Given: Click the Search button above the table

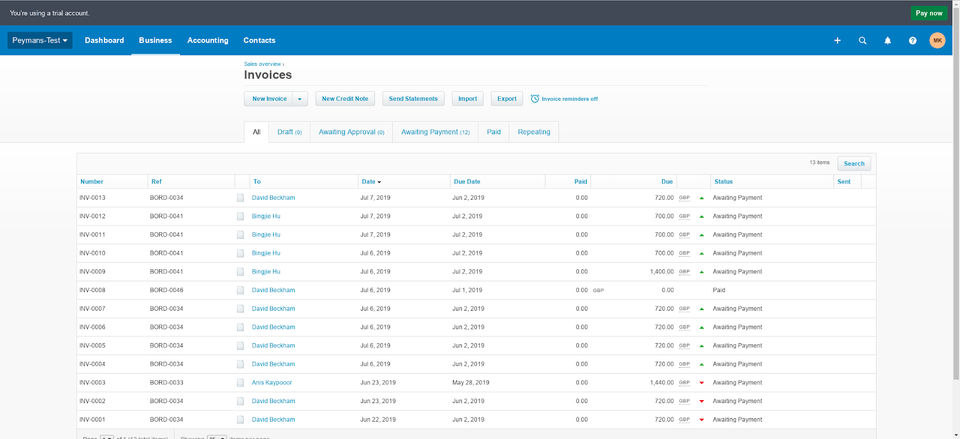Looking at the screenshot, I should tap(854, 163).
